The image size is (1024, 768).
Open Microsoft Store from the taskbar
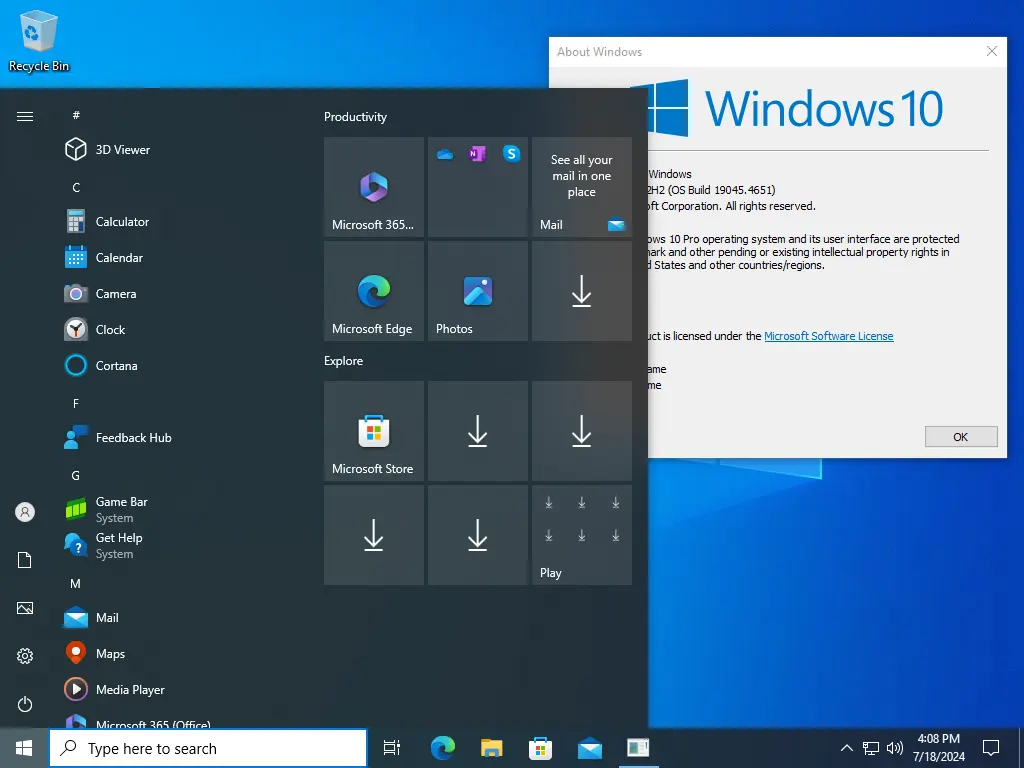pyautogui.click(x=541, y=748)
